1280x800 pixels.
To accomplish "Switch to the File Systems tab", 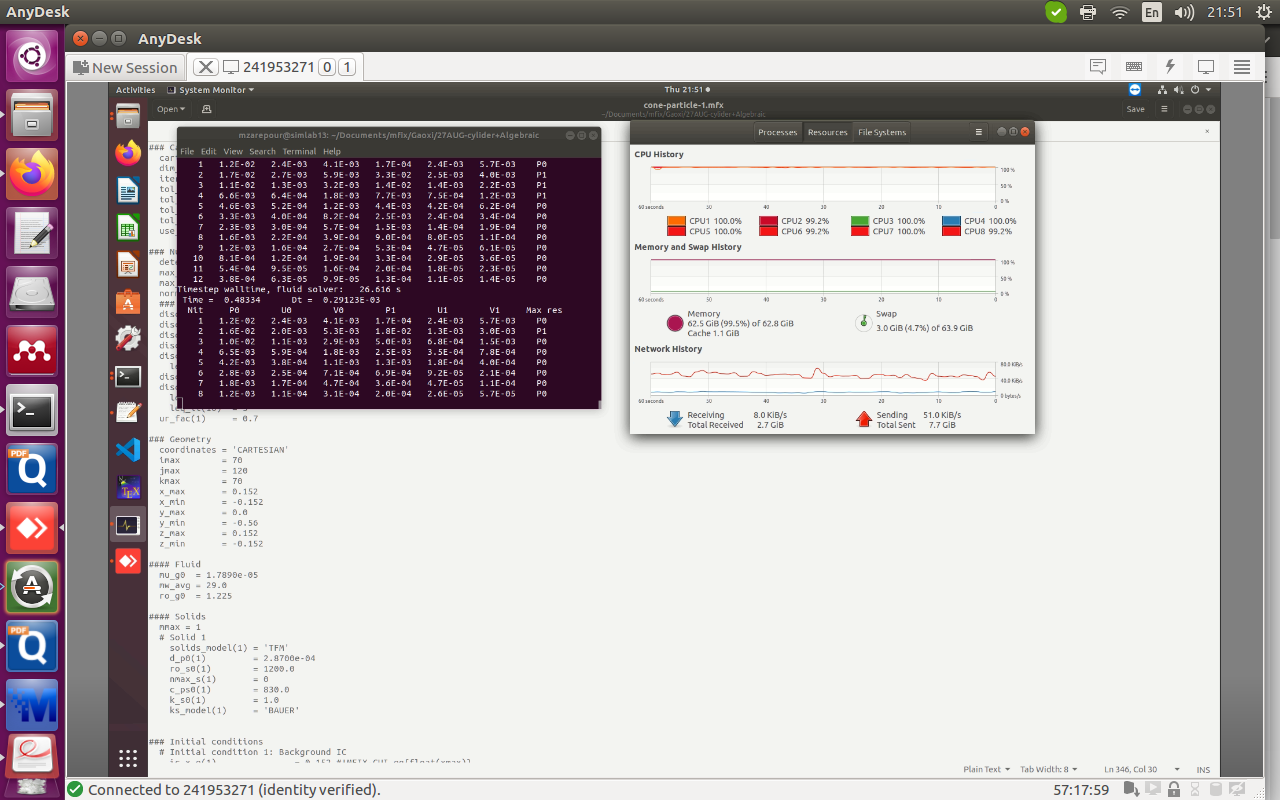I will [882, 132].
